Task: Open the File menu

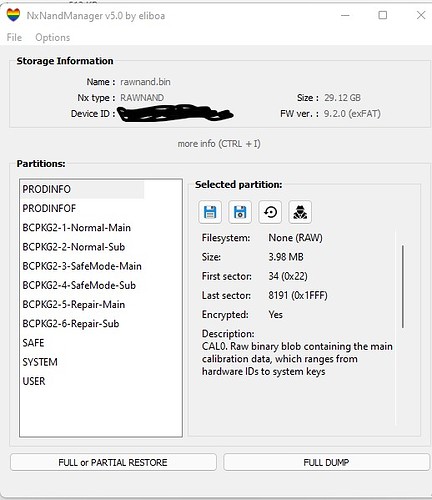Action: tap(14, 37)
